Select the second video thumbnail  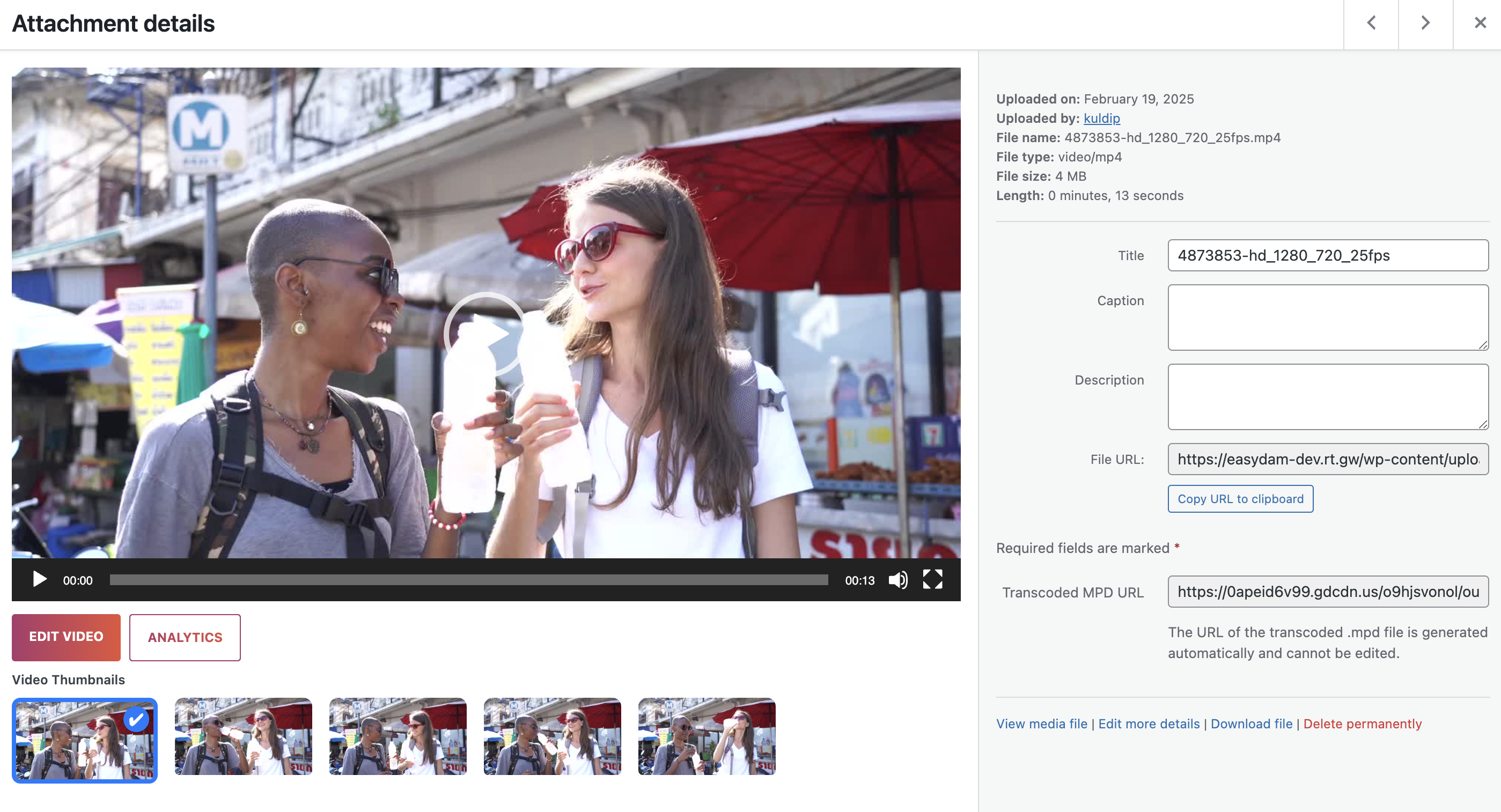pos(243,736)
